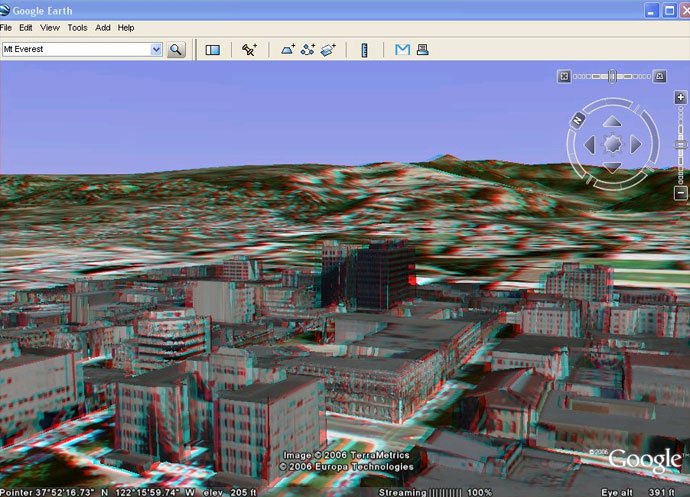Click the down arrow in the navigation compass
This screenshot has width=690, height=497.
(x=612, y=167)
